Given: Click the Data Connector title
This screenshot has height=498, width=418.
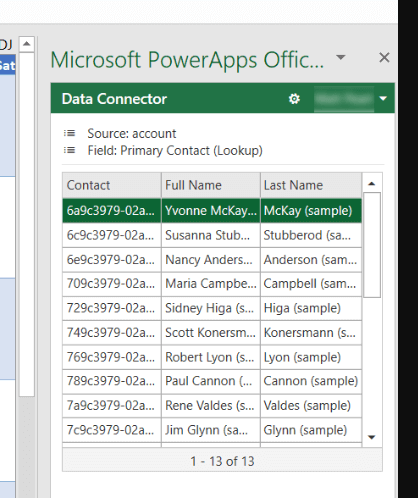Looking at the screenshot, I should (114, 99).
